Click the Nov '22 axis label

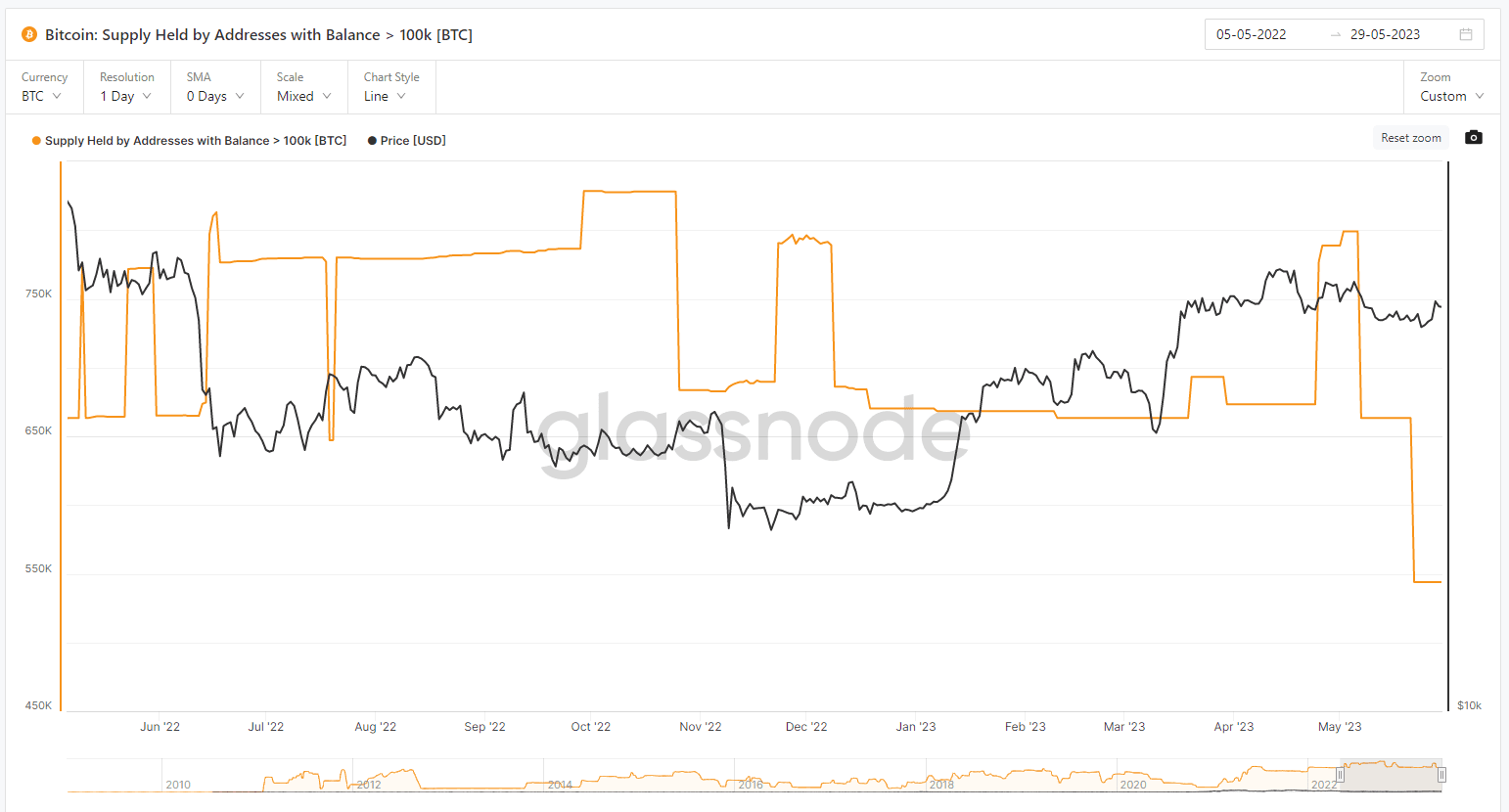pos(701,727)
